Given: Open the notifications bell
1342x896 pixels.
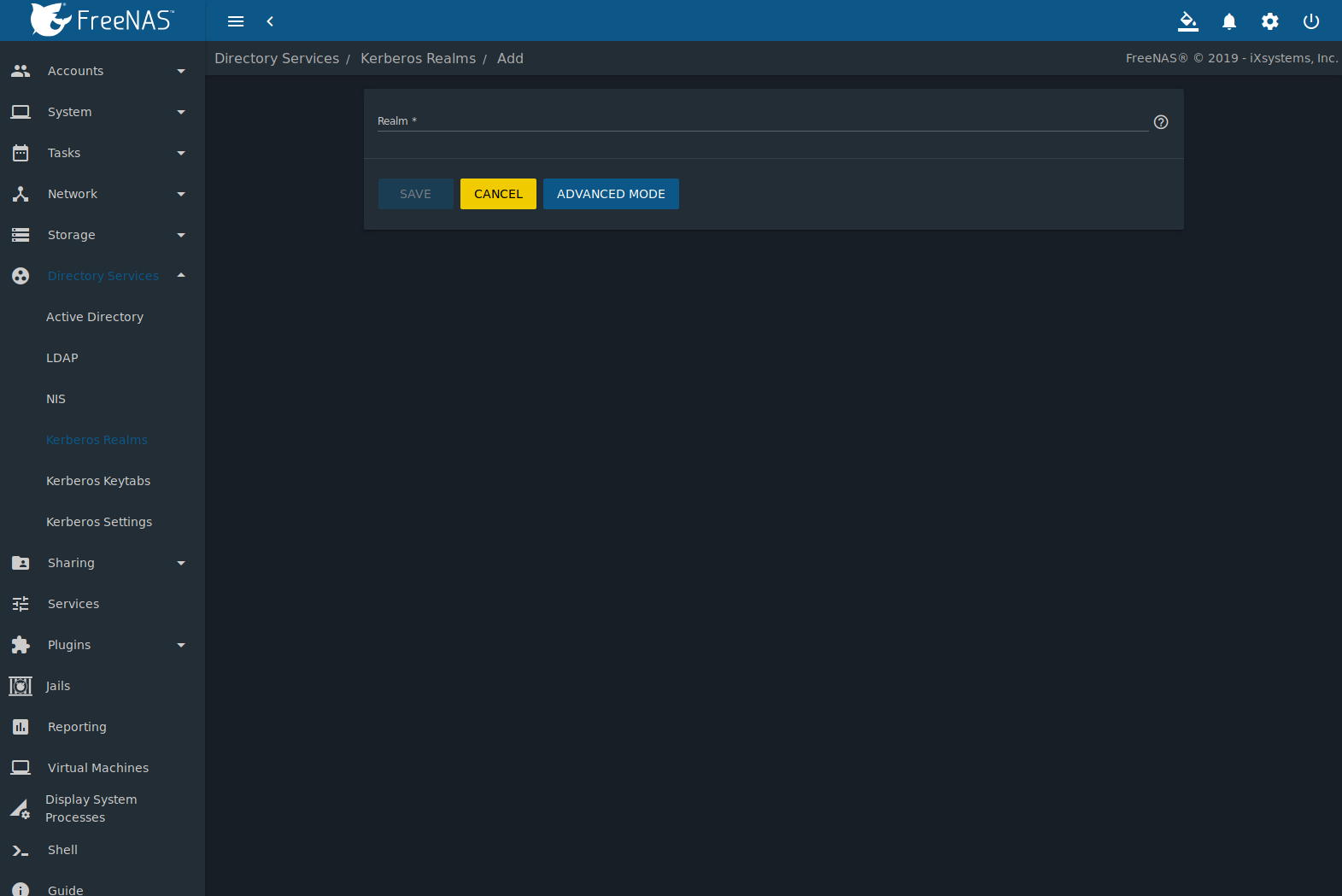Looking at the screenshot, I should point(1229,21).
